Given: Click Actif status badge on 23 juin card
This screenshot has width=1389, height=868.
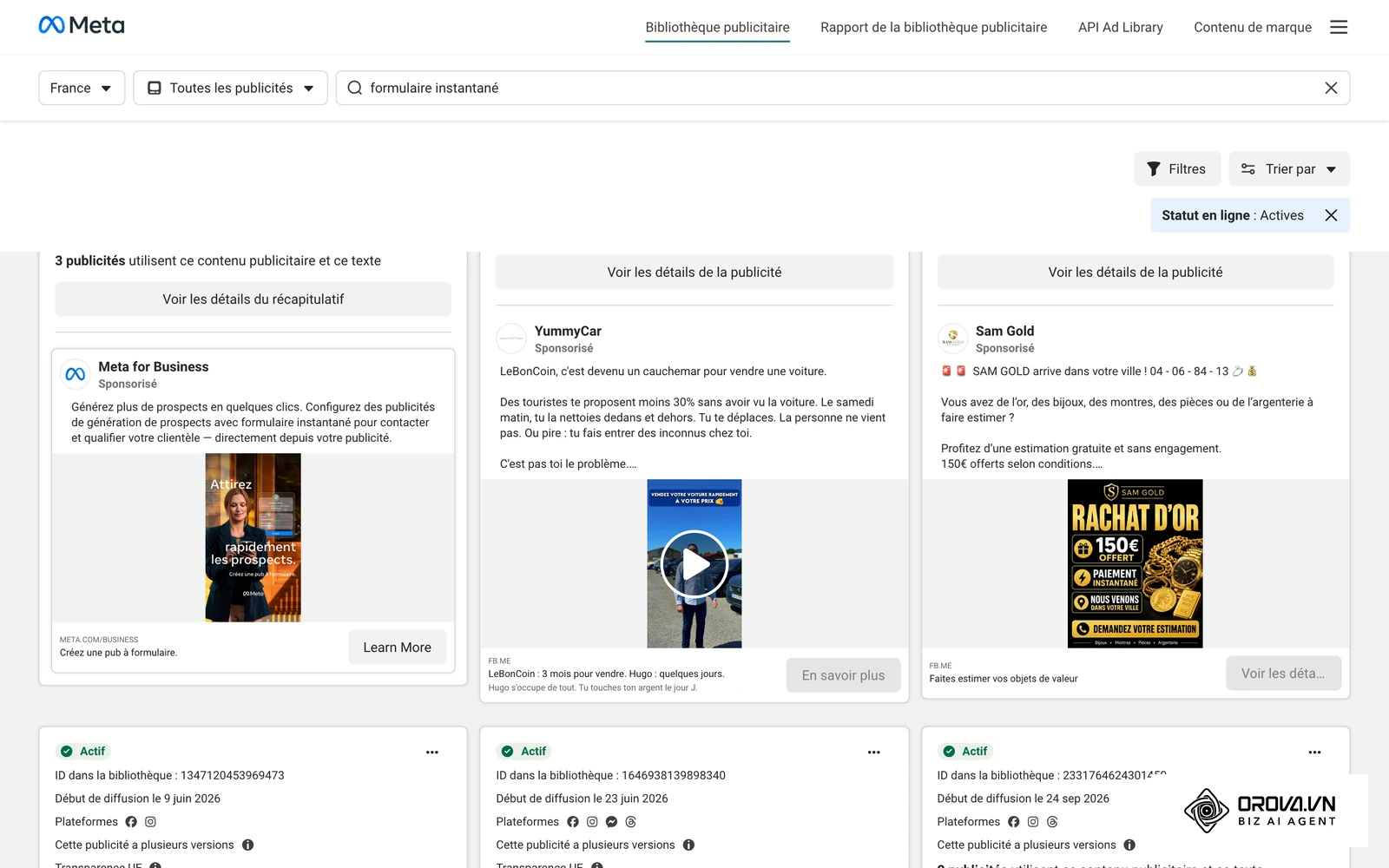Looking at the screenshot, I should coord(523,752).
